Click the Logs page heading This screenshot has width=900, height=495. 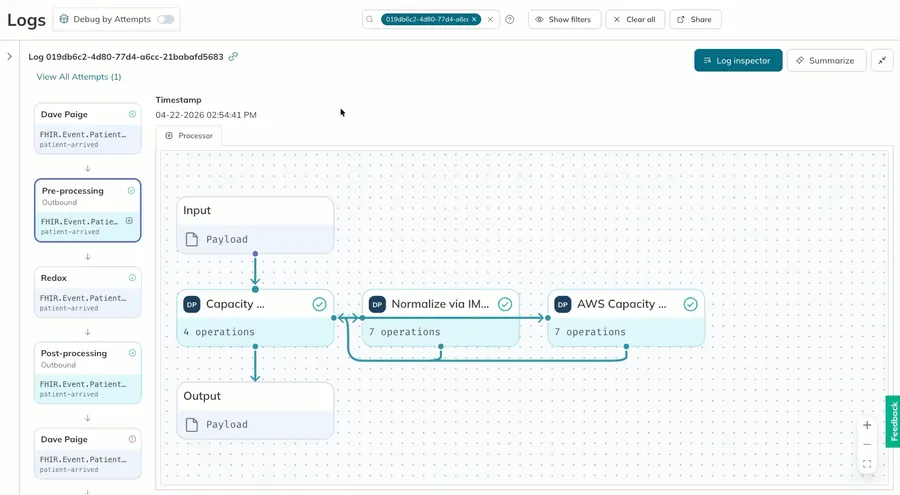tap(26, 20)
